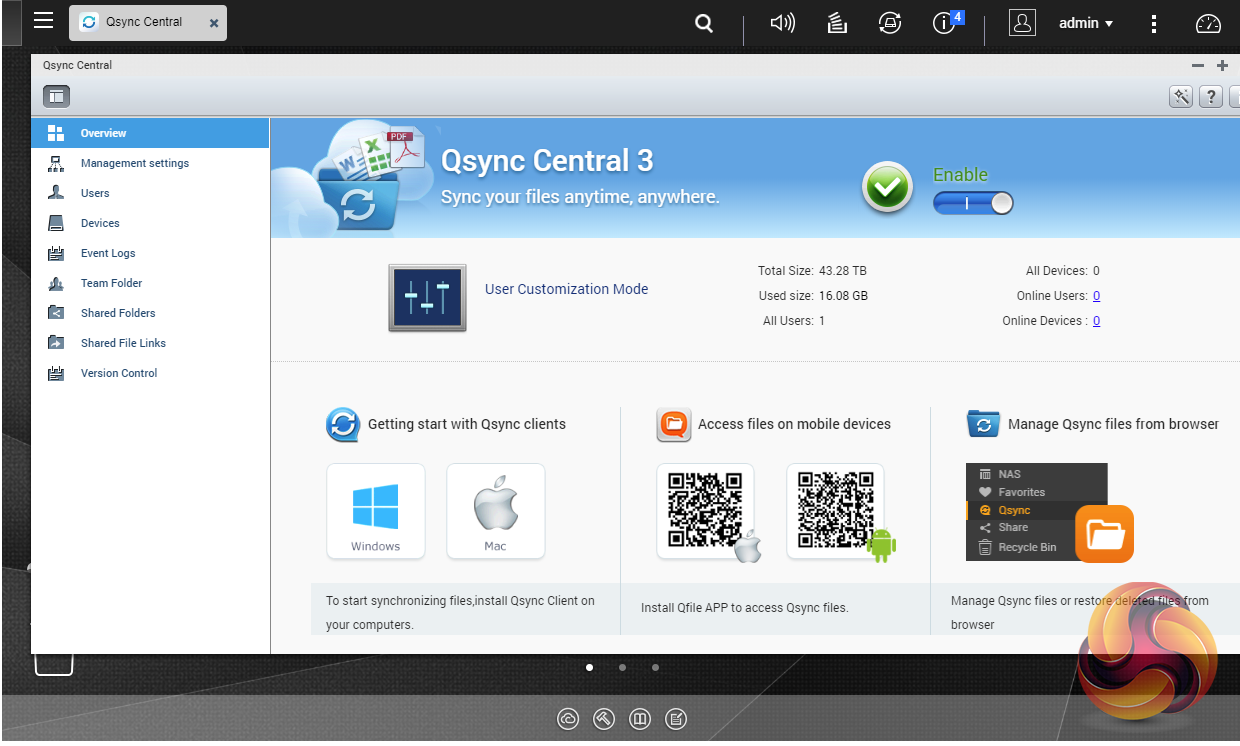
Task: Open Event Logs in the sidebar
Action: (150, 253)
